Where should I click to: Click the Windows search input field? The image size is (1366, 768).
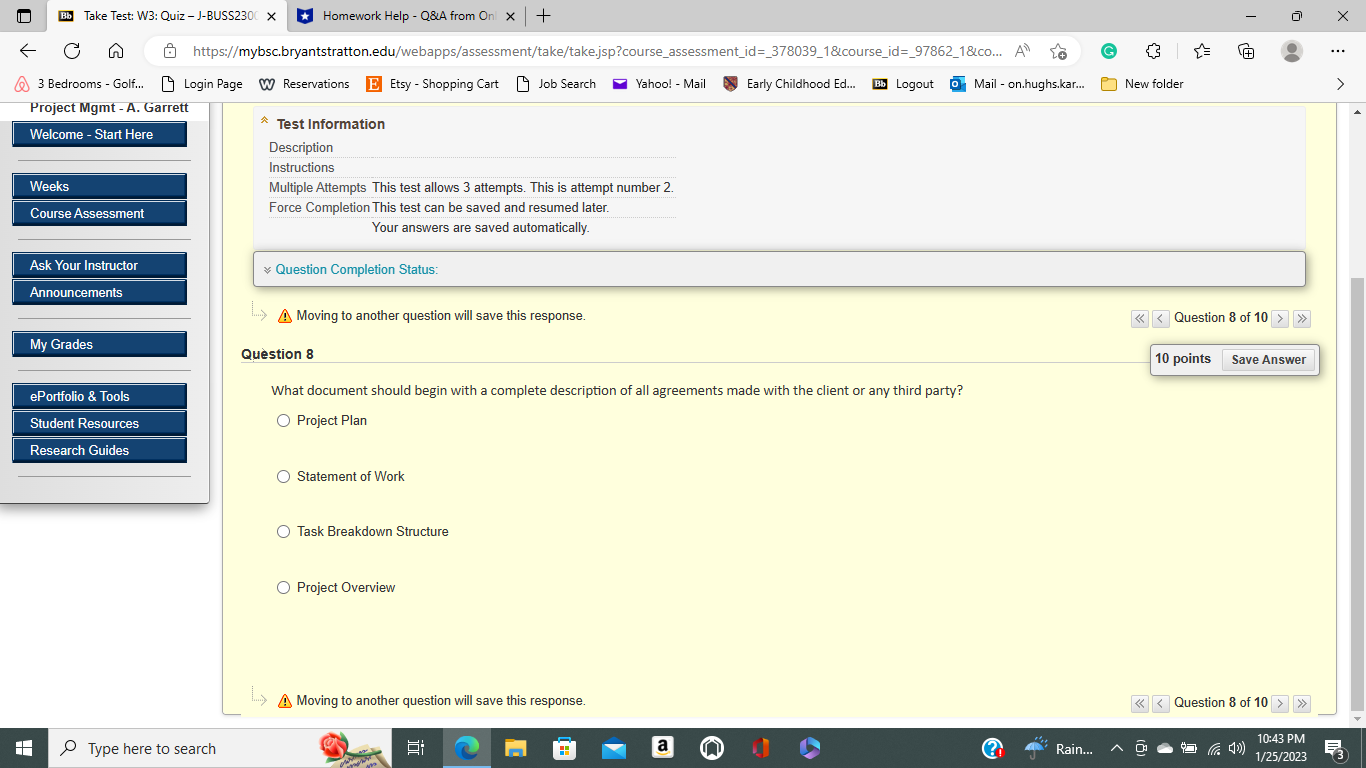tap(200, 748)
